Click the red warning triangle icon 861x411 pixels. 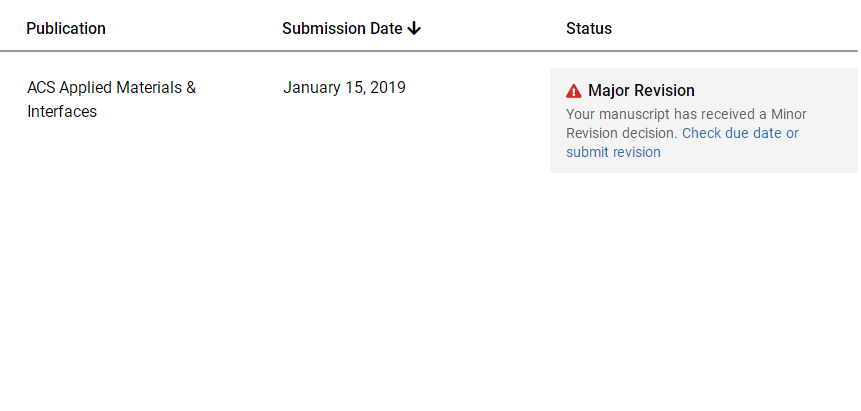point(574,91)
